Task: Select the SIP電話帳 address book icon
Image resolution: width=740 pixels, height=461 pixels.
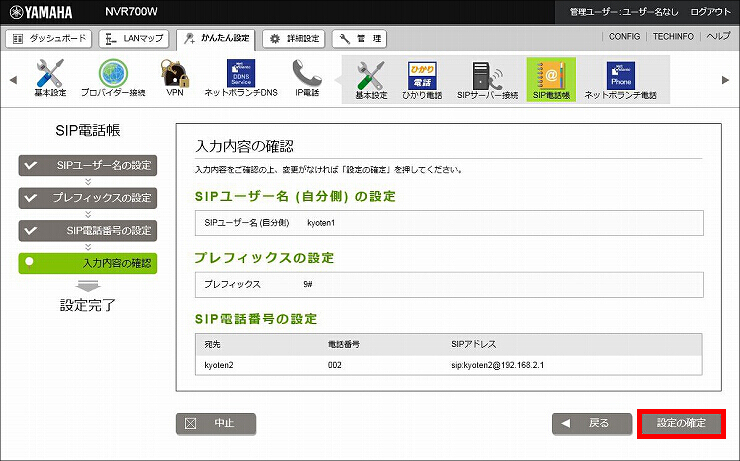Action: pyautogui.click(x=551, y=80)
